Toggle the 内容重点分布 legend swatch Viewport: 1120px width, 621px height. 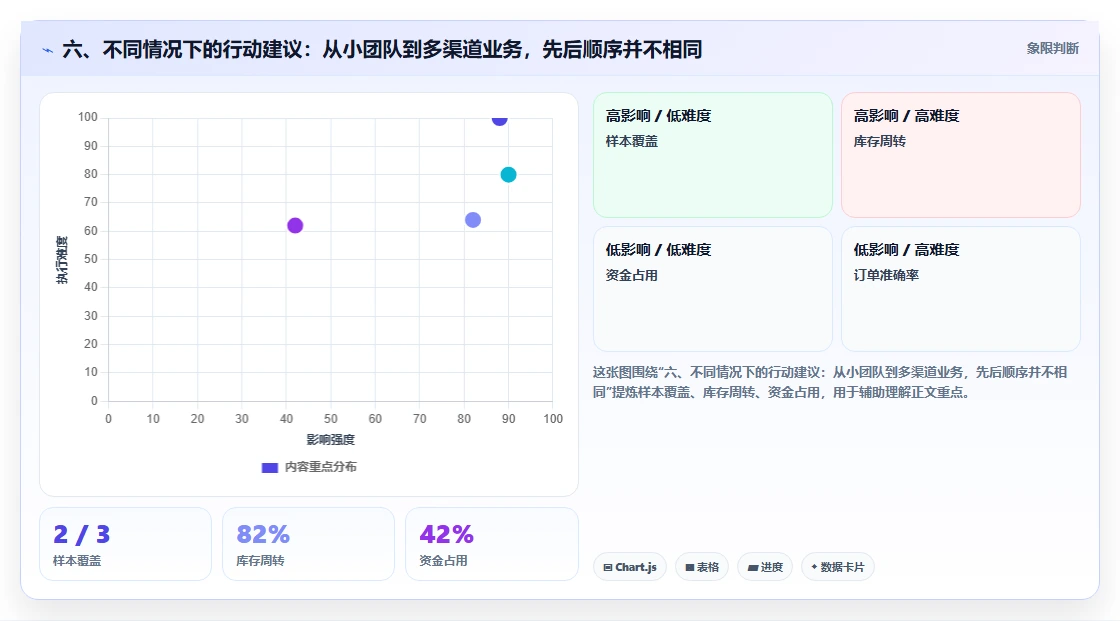coord(269,467)
